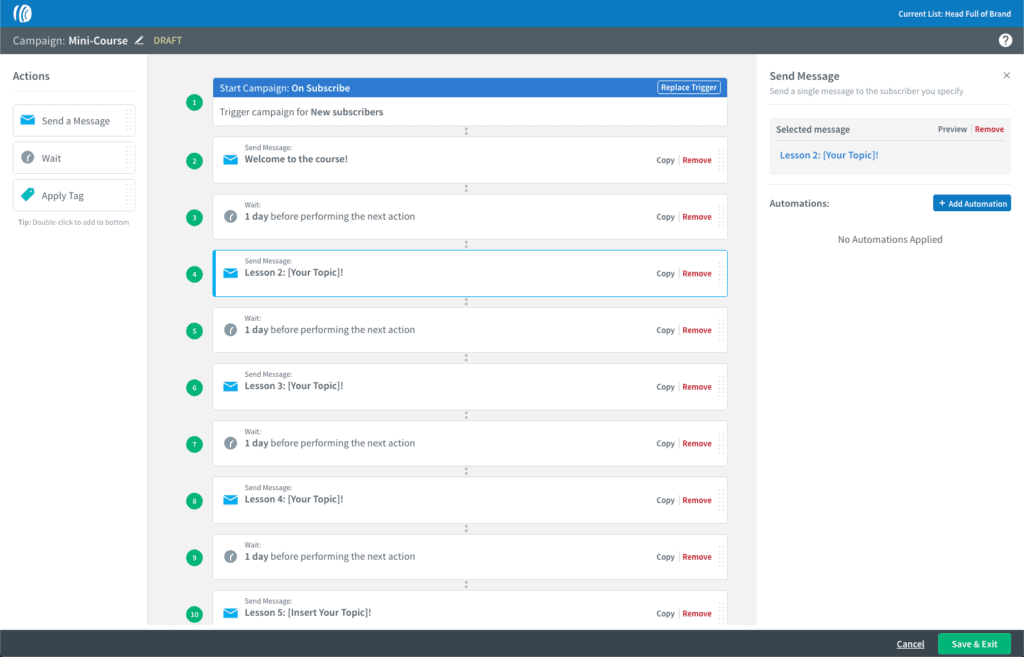Click the drag handle on Lesson 3 row
The width and height of the screenshot is (1024, 657).
point(721,387)
